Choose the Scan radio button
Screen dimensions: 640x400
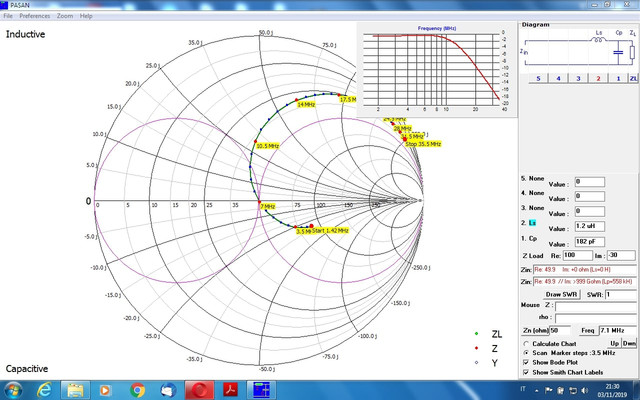point(526,353)
